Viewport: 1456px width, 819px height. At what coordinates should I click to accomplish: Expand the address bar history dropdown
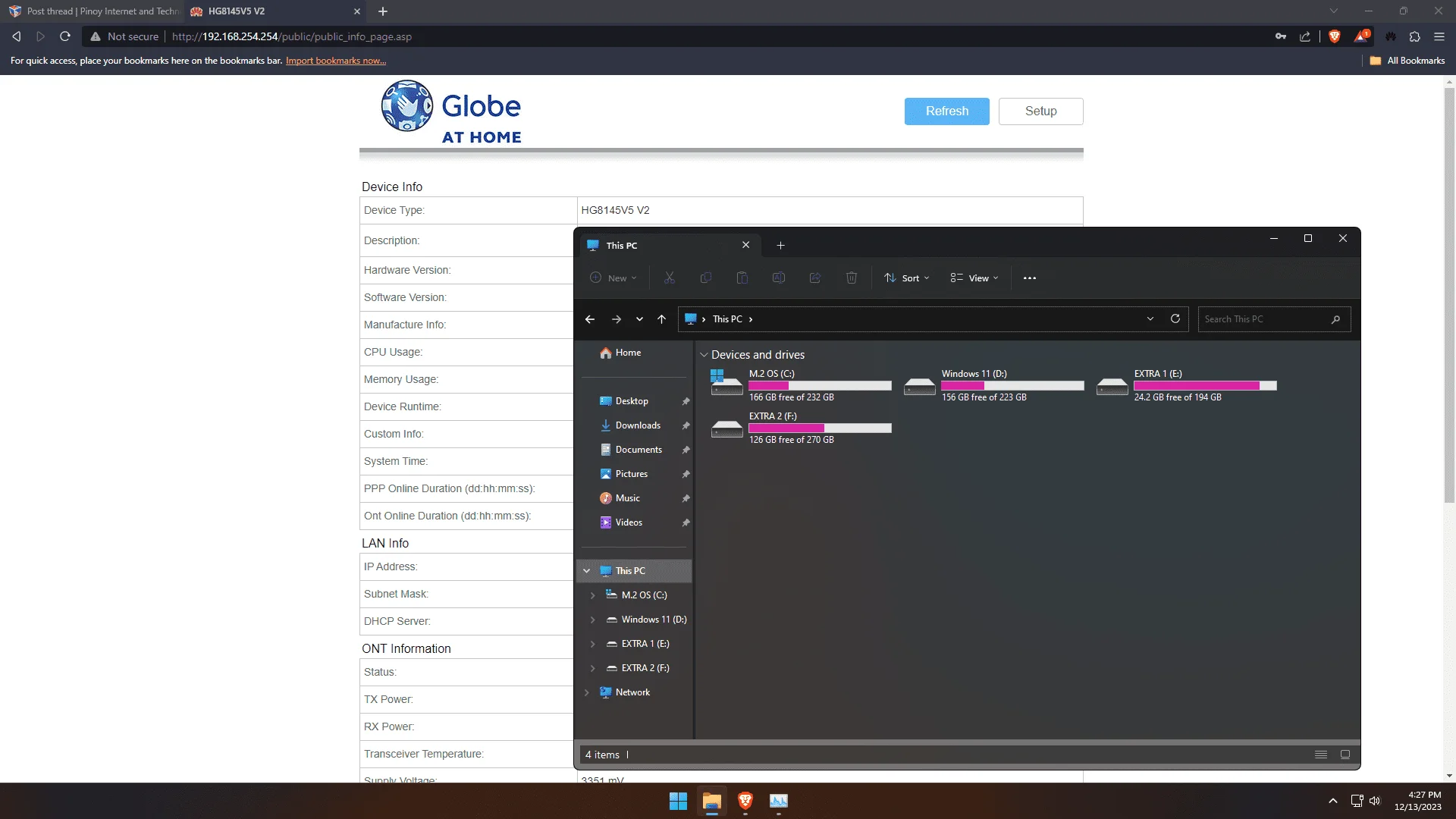coord(1150,319)
